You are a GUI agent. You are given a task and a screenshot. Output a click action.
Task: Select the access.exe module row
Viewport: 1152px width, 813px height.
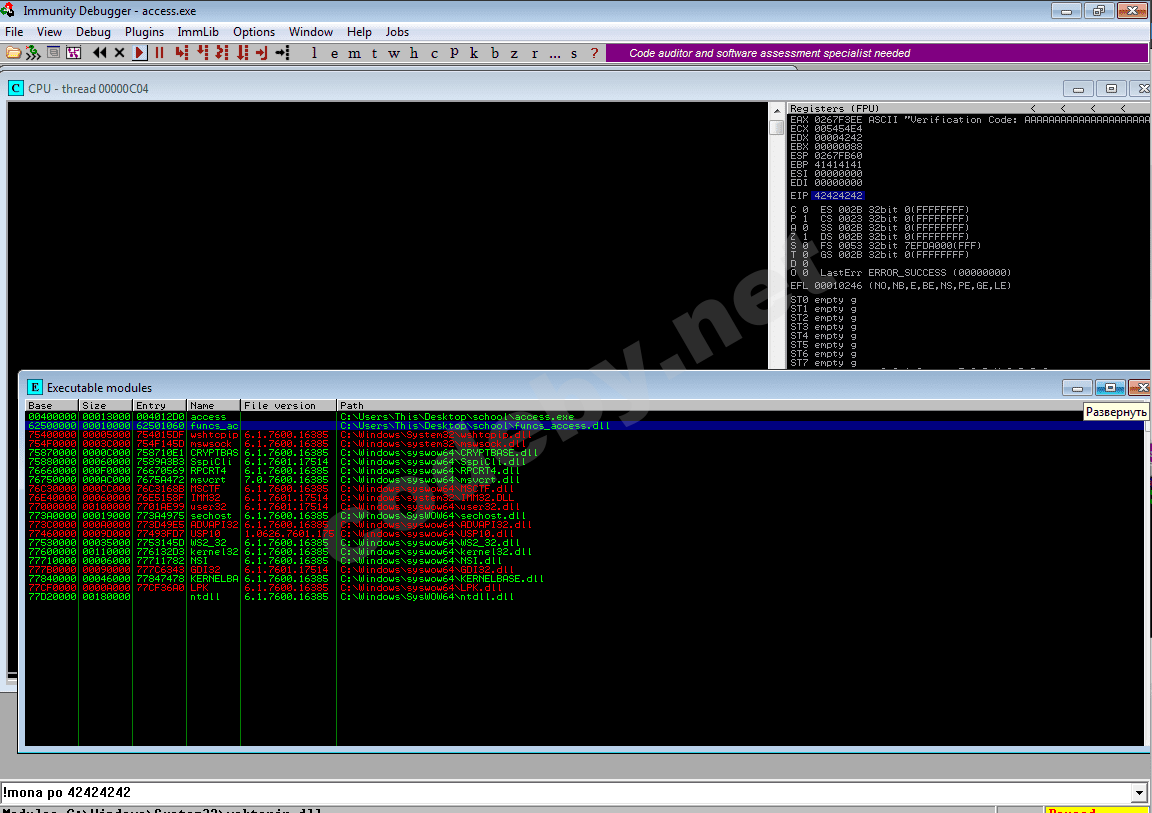(584, 416)
